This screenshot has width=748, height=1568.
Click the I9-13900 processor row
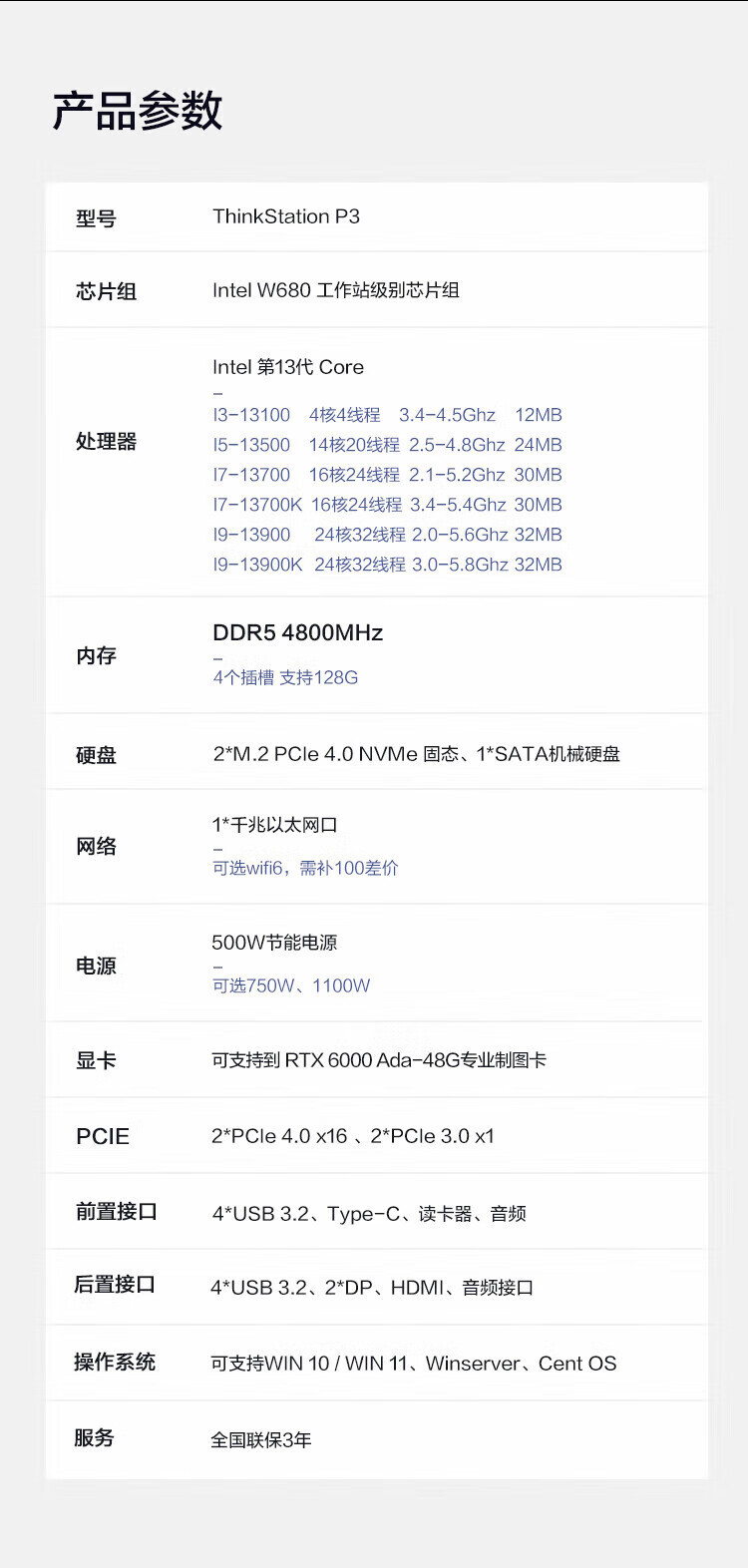(x=387, y=535)
